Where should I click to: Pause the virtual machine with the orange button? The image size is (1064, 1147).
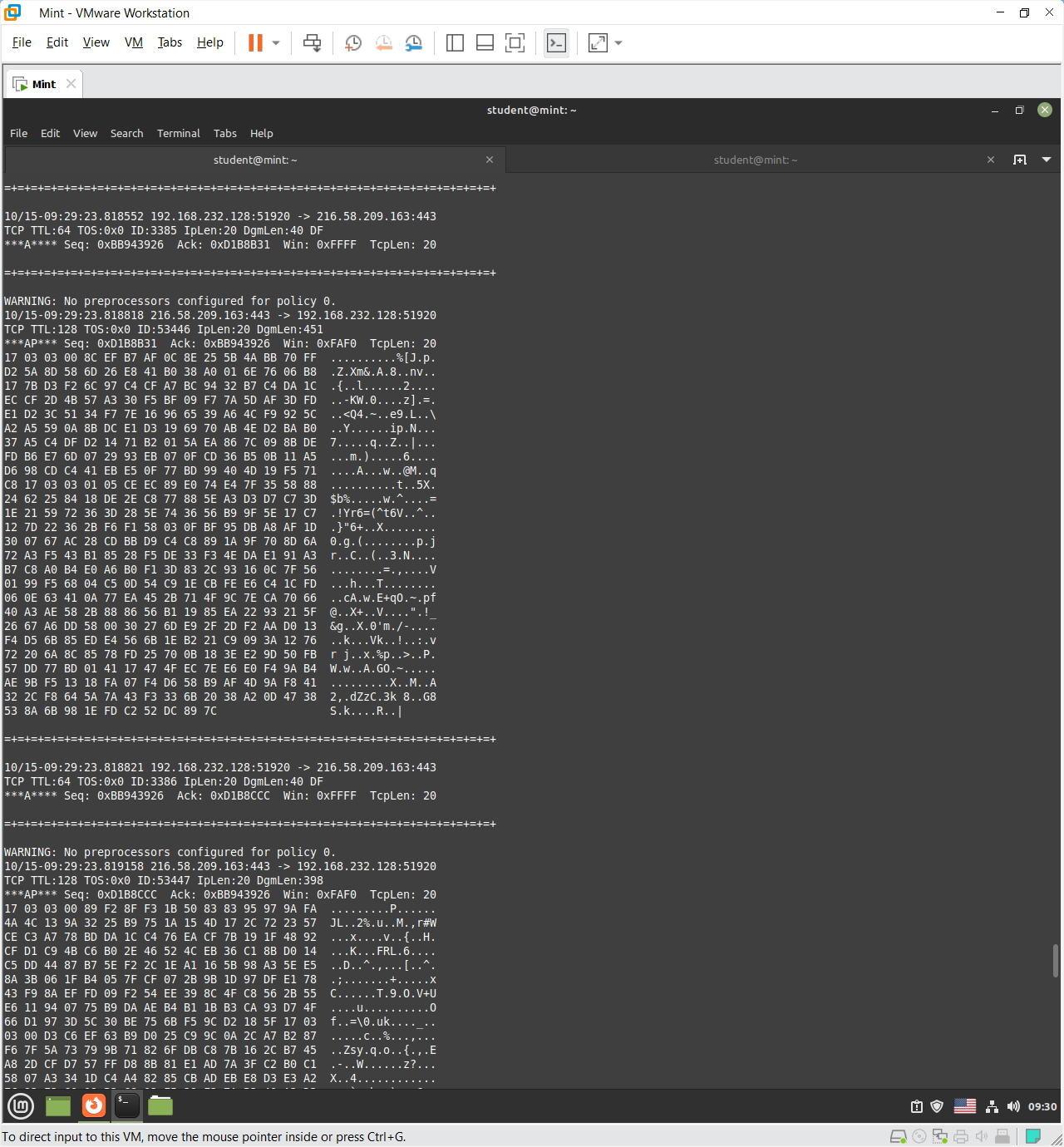click(x=255, y=43)
